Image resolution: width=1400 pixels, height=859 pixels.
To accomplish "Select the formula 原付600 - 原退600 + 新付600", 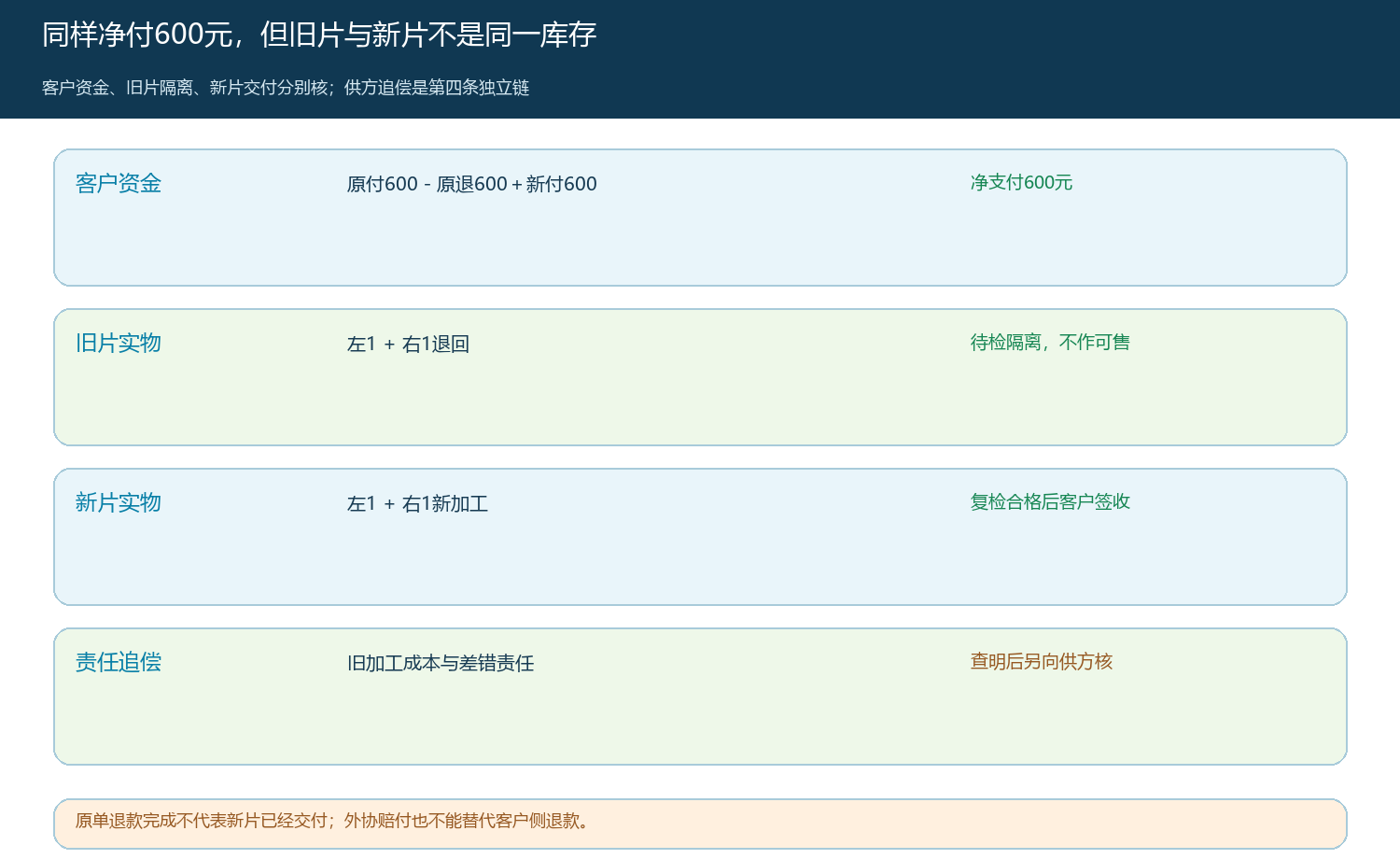I will tap(471, 184).
